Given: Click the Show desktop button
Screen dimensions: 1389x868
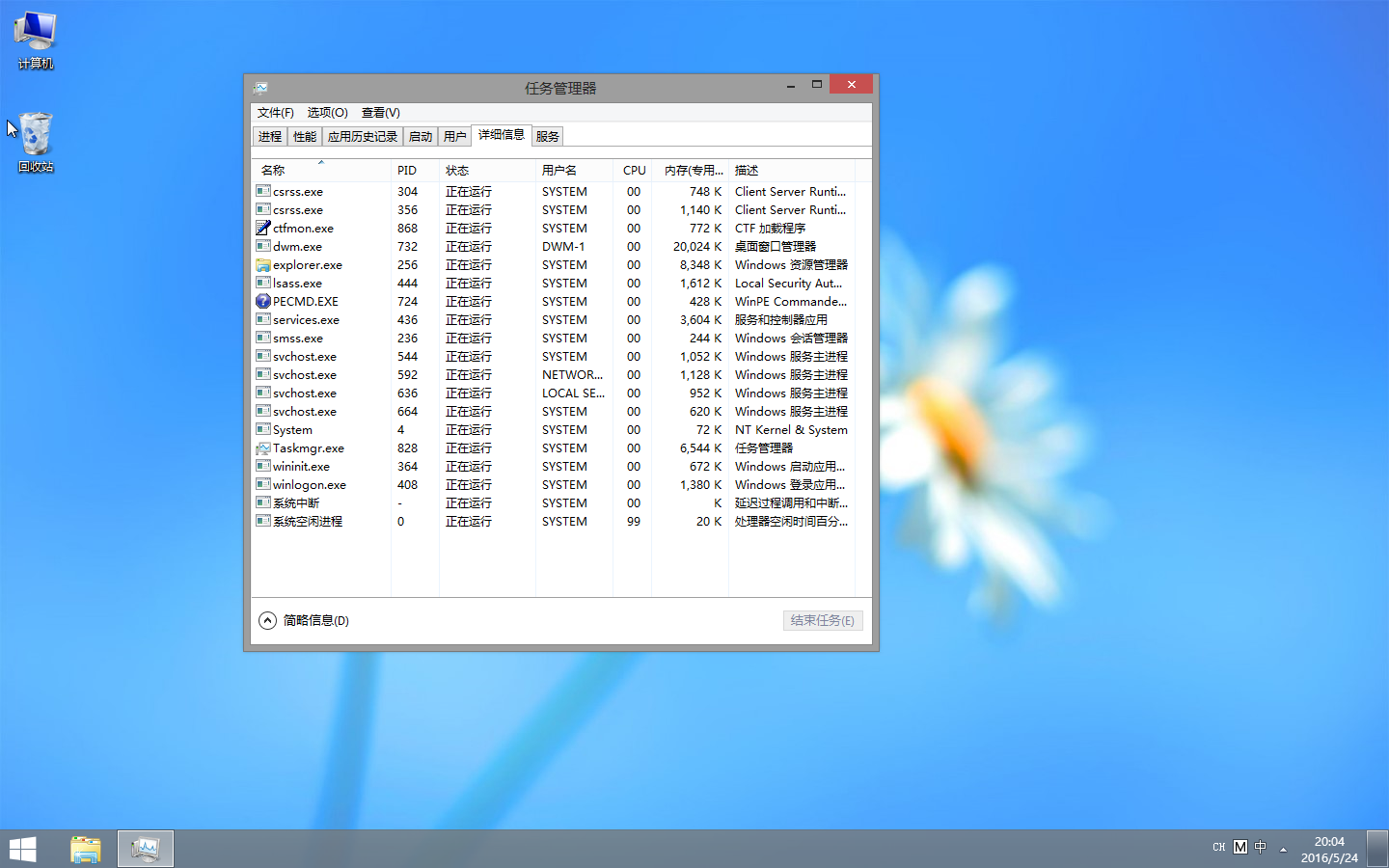Looking at the screenshot, I should point(1377,849).
